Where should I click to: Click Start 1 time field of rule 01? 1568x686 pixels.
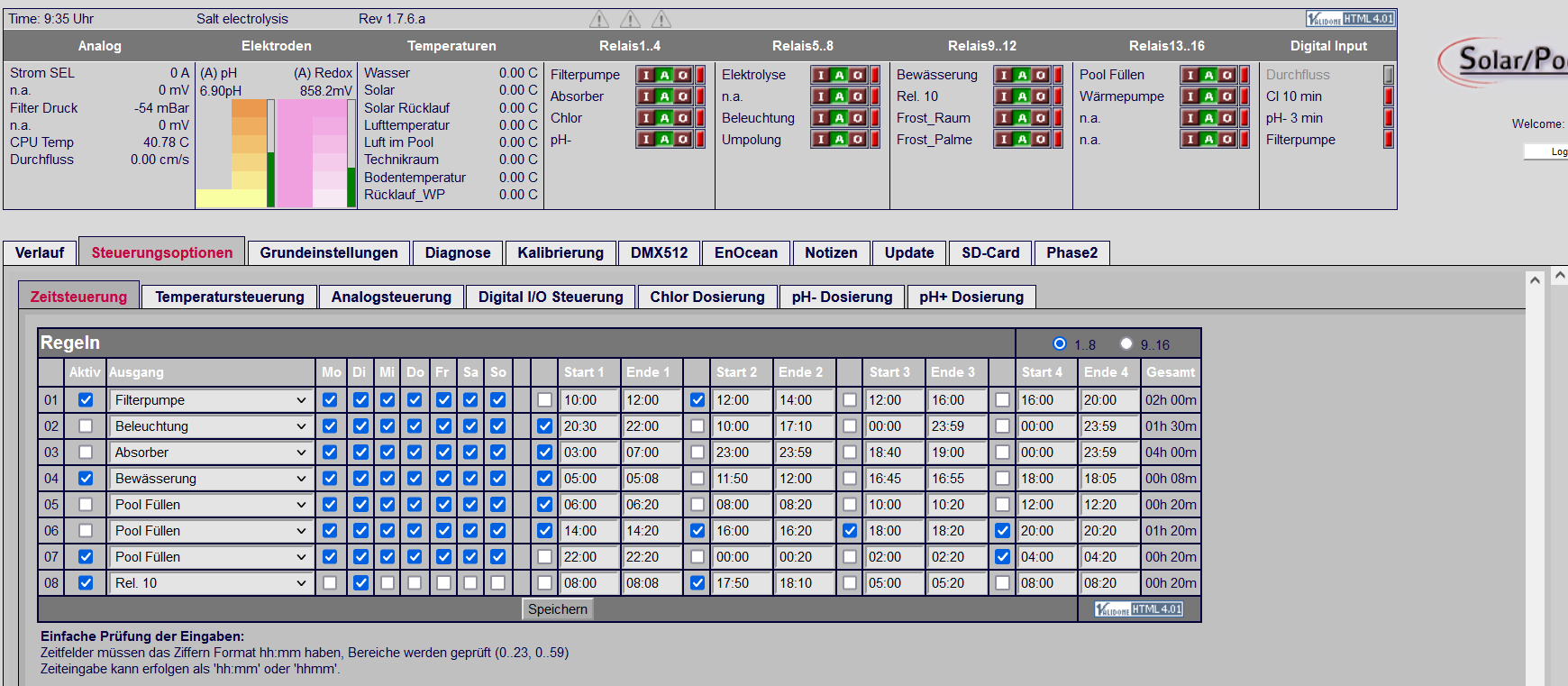(589, 400)
